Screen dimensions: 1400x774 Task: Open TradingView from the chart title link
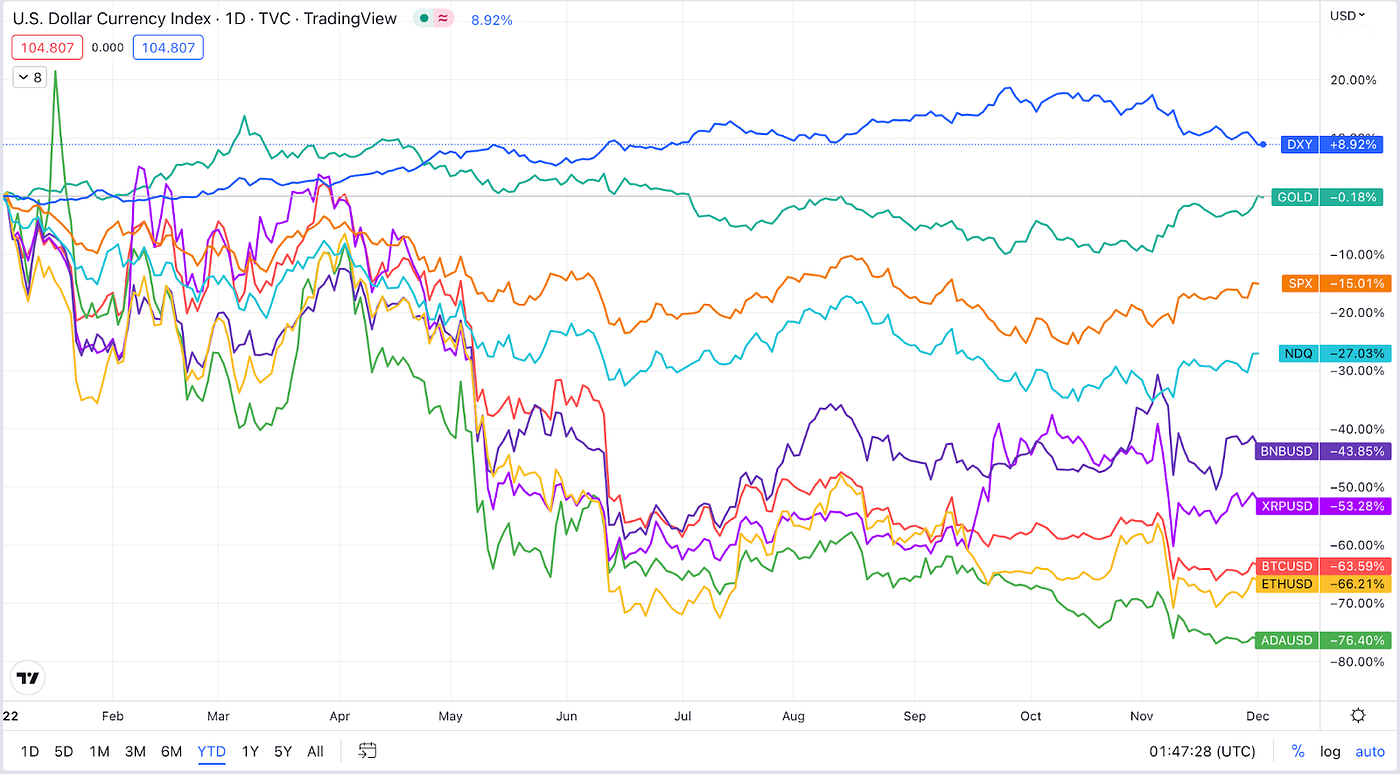pyautogui.click(x=351, y=18)
